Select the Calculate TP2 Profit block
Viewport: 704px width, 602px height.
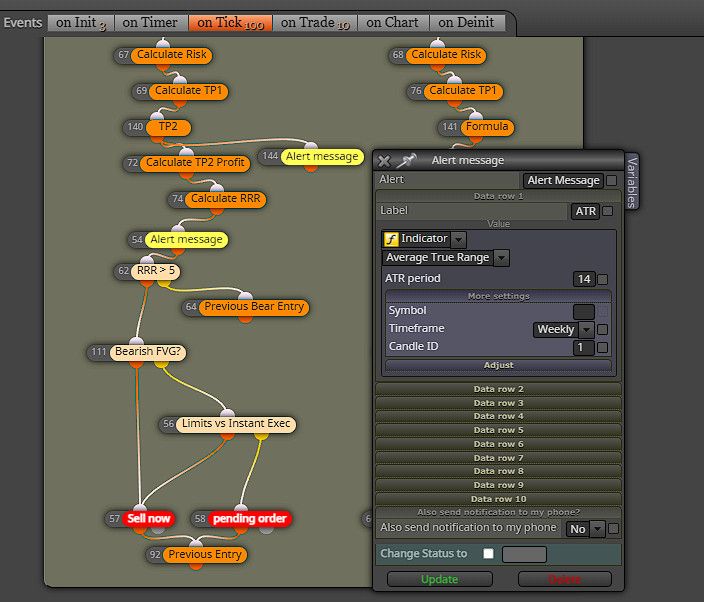pyautogui.click(x=195, y=163)
